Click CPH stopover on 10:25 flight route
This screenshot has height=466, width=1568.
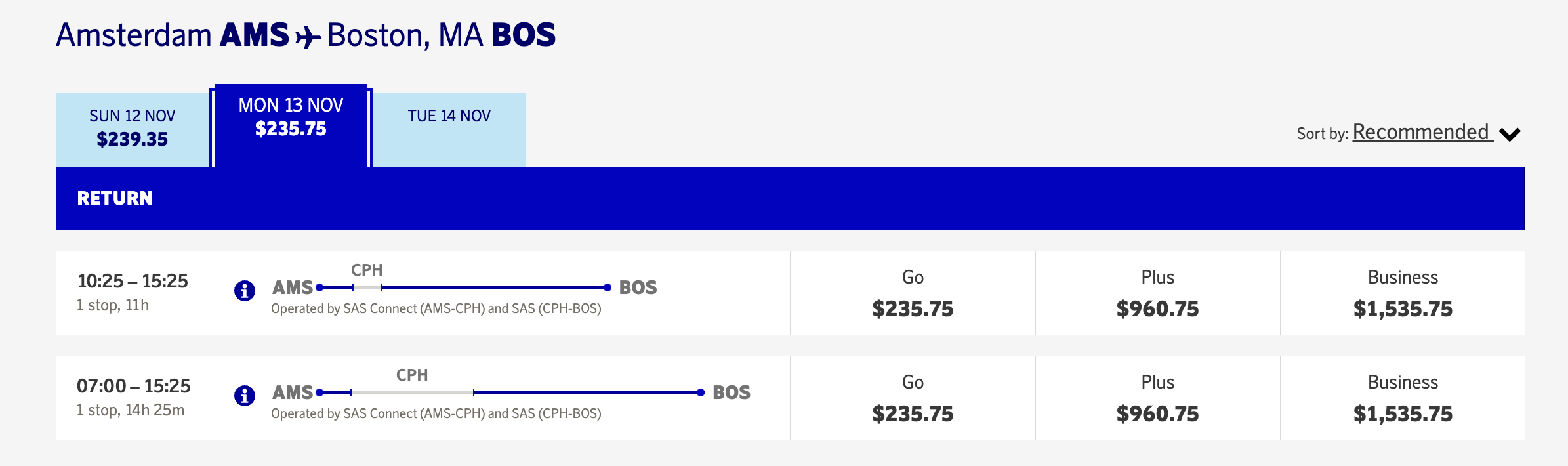click(367, 270)
